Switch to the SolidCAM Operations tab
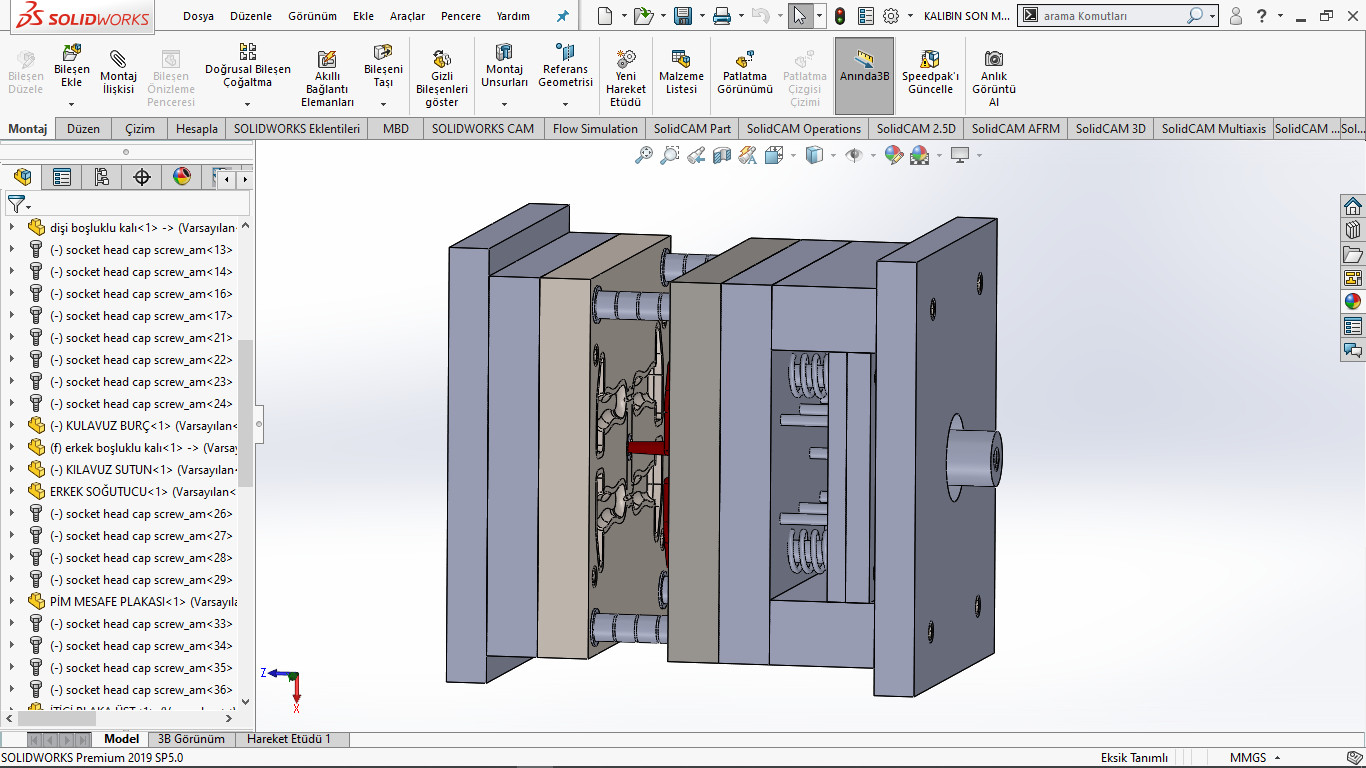This screenshot has width=1366, height=768. point(803,129)
